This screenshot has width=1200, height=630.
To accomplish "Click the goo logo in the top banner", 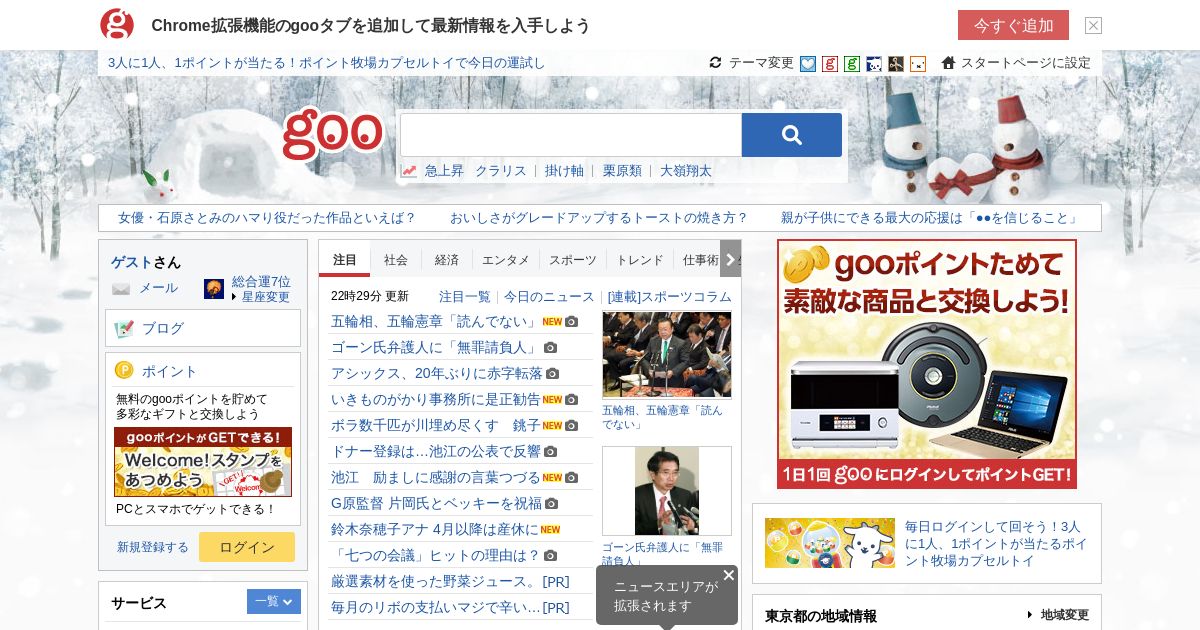I will (x=117, y=24).
